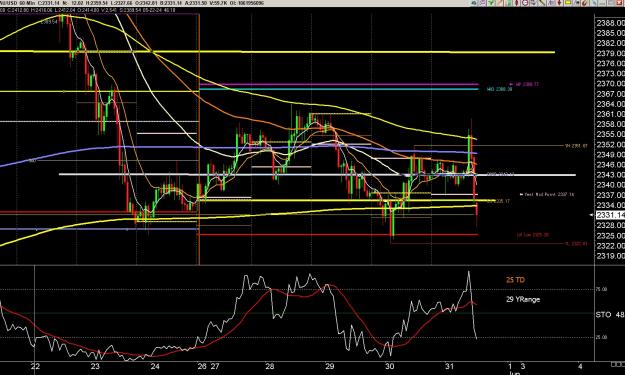This screenshot has height=375, width=625.
Task: Click the green cross toolbar icon
Action: pos(491,3)
